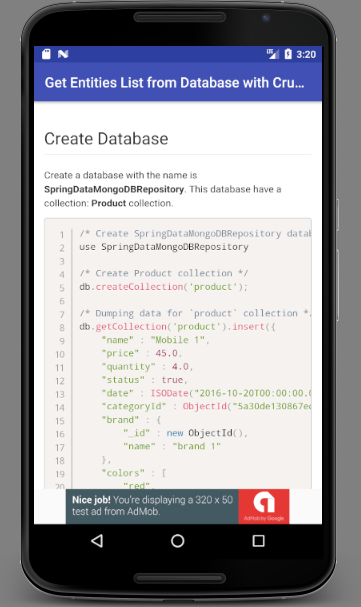361x607 pixels.
Task: Tap the 3:20 clock in status bar
Action: pos(306,54)
